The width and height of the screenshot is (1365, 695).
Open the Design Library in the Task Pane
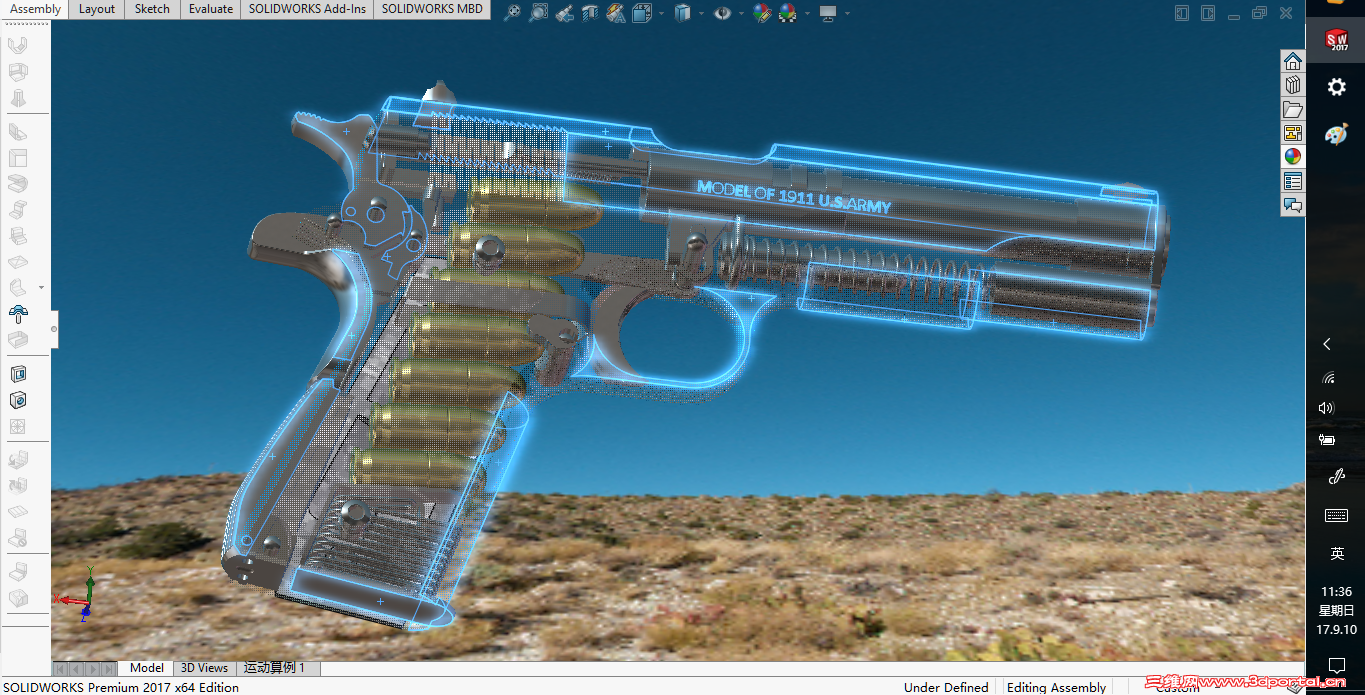click(x=1292, y=85)
